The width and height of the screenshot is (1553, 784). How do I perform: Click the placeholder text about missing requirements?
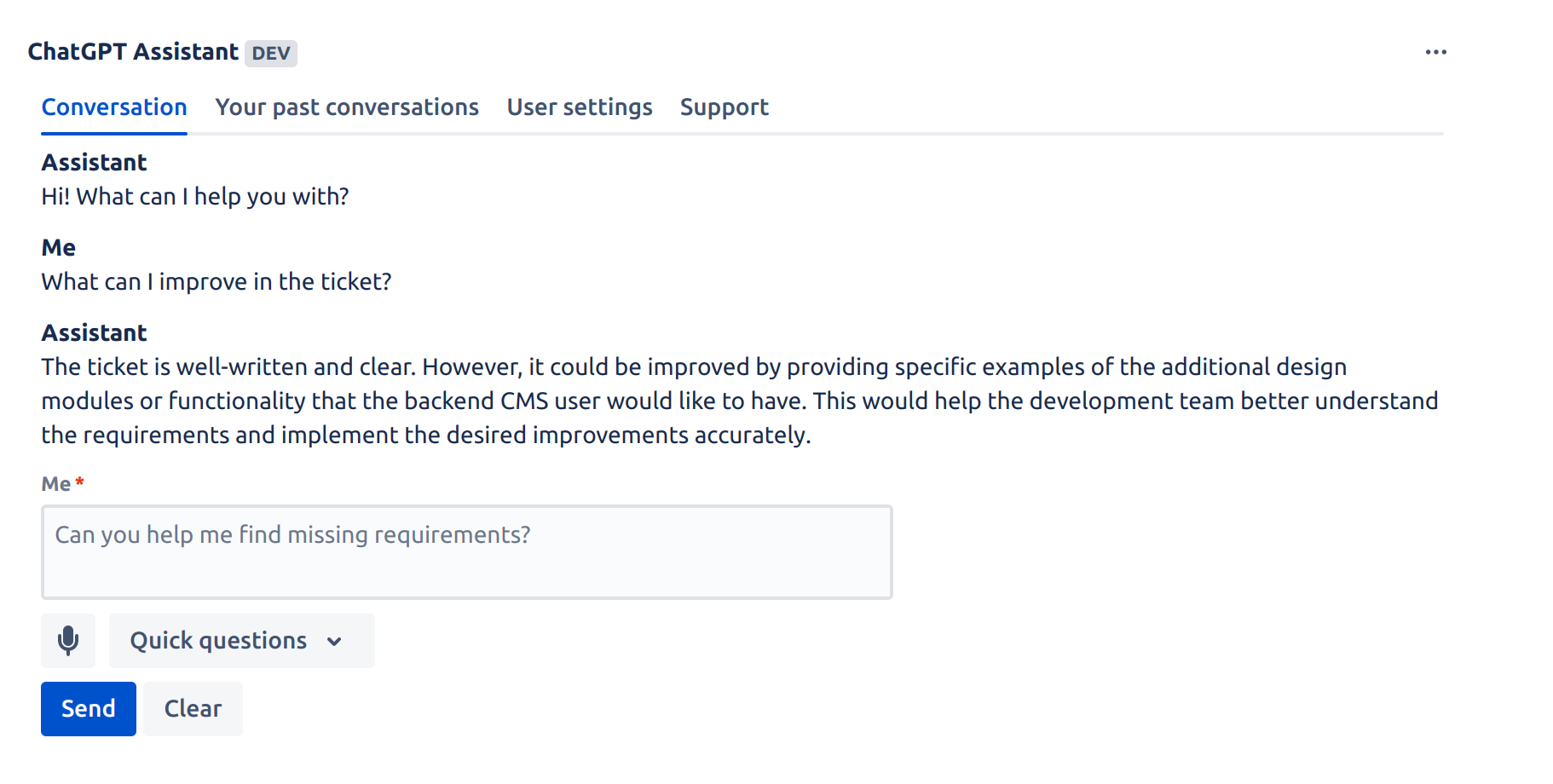click(x=292, y=535)
